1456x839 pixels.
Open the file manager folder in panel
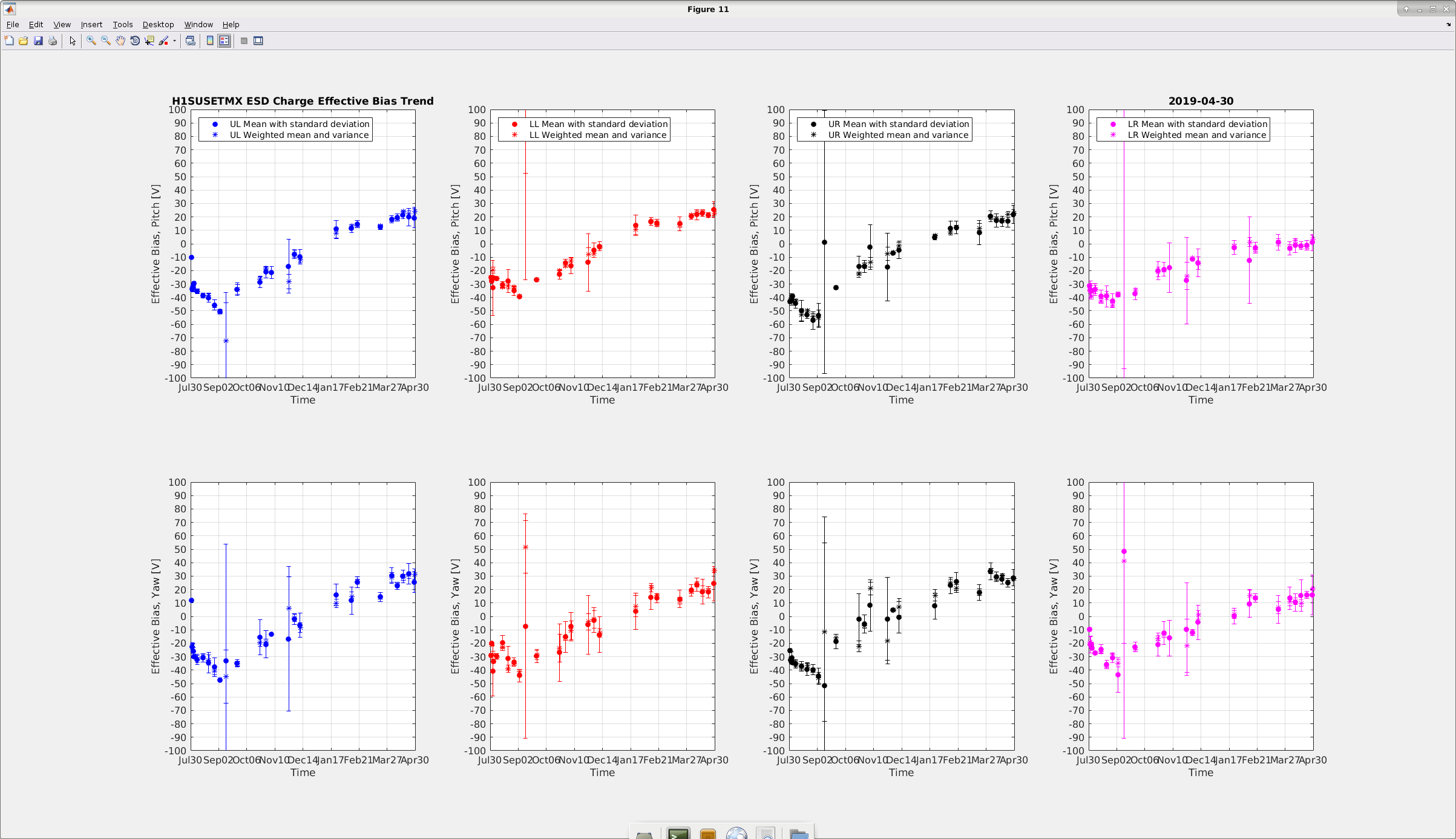click(x=799, y=834)
